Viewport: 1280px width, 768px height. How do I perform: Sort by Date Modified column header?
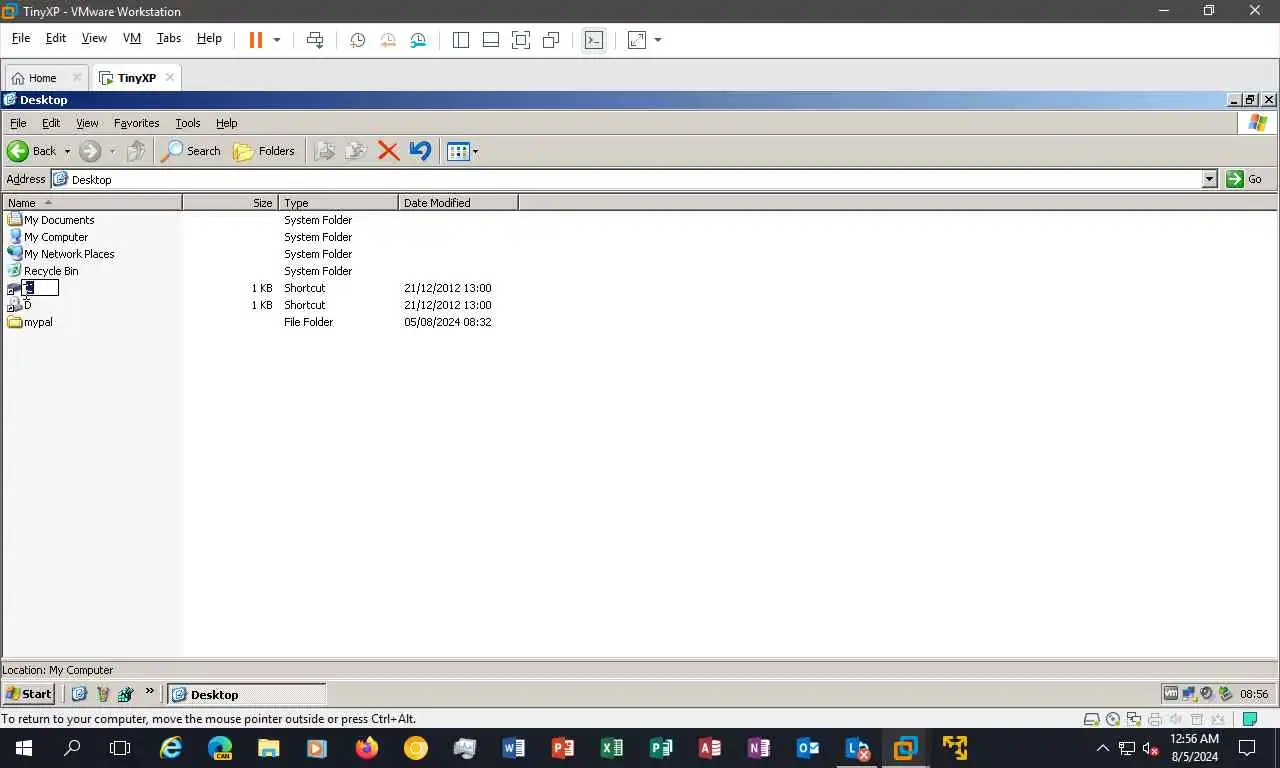pos(458,202)
